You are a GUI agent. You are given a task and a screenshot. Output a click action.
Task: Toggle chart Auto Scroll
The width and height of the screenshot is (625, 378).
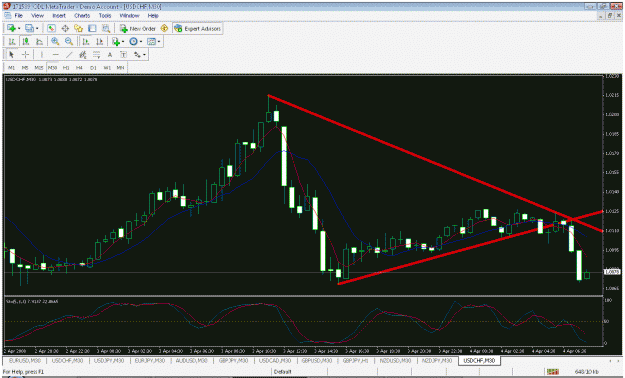pos(85,41)
